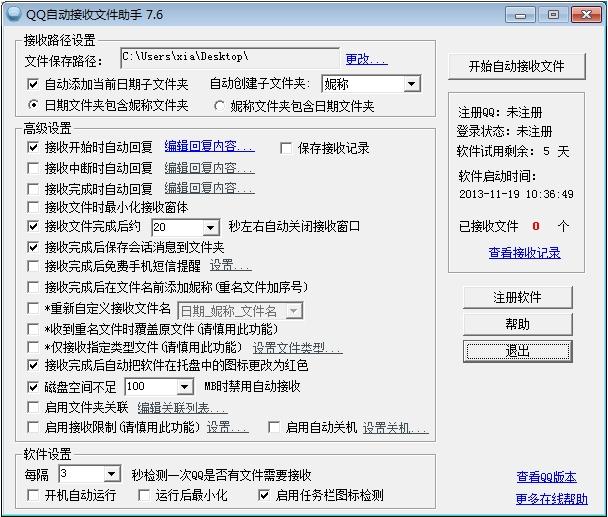This screenshot has width=608, height=517.
Task: Enable 启用文件夹关联 checkbox
Action: (33, 407)
